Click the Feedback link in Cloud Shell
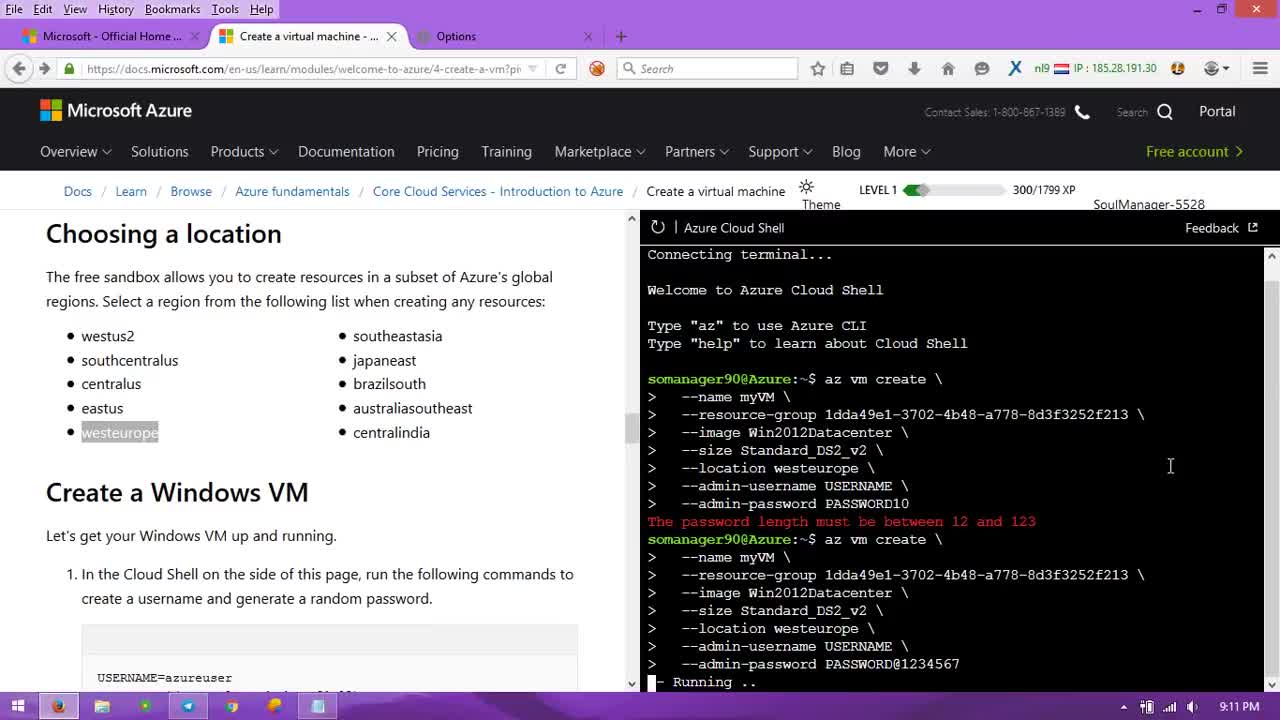 tap(1221, 228)
